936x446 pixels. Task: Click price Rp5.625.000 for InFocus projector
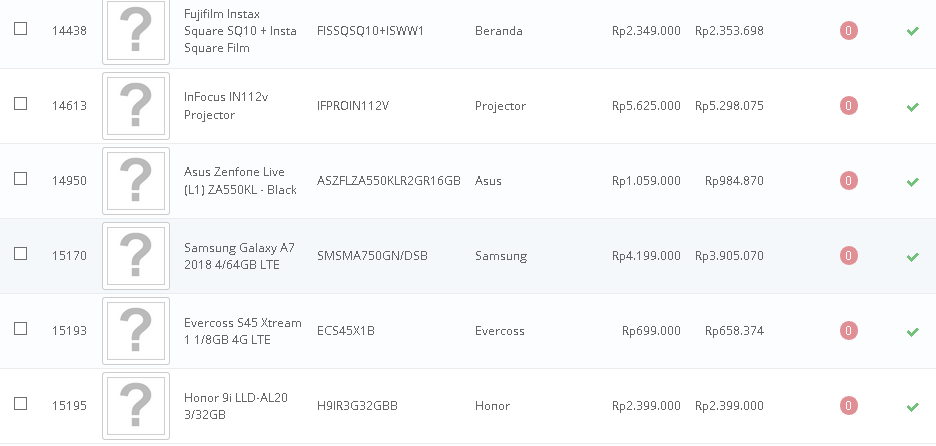tap(646, 106)
